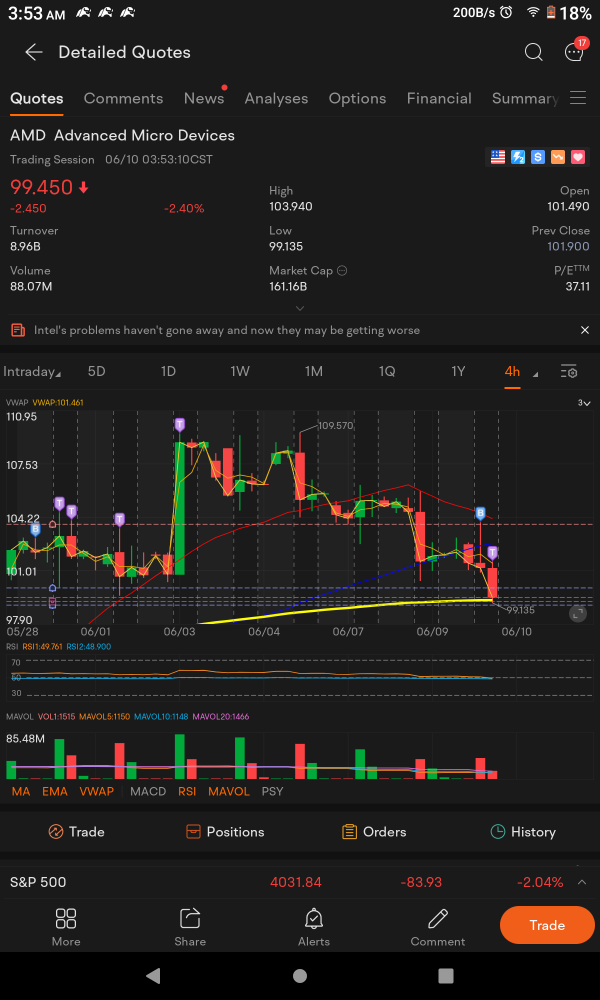Expand more quote details chevron
Viewport: 600px width, 1000px height.
pyautogui.click(x=300, y=308)
